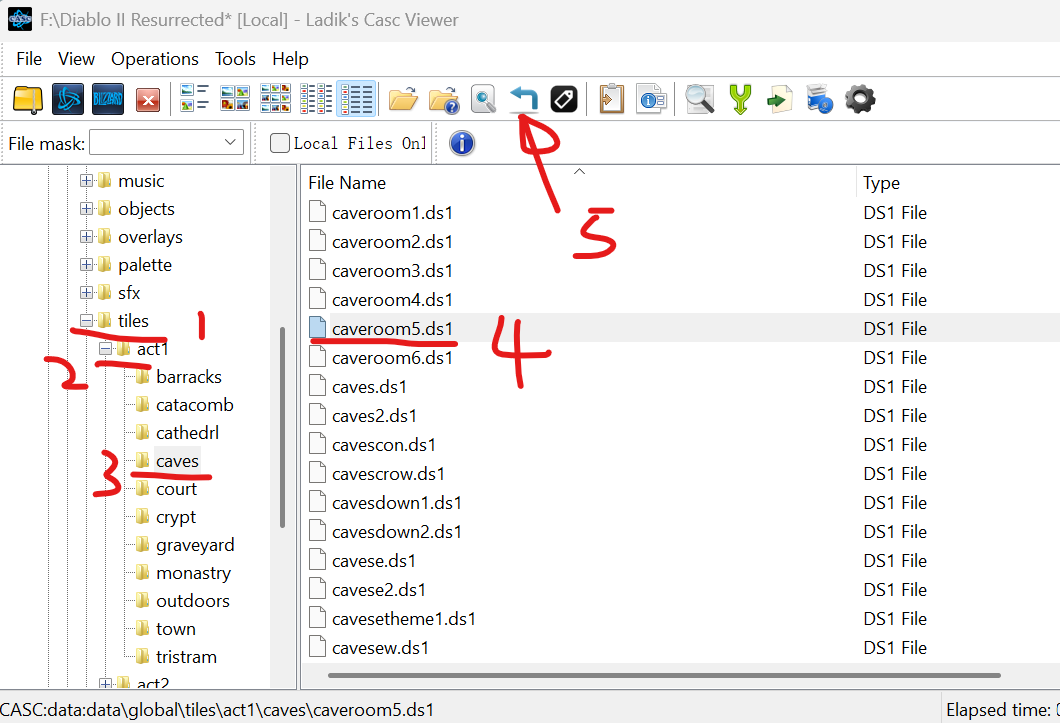Click the file list horizontal scrollbar
Image resolution: width=1060 pixels, height=723 pixels.
point(664,675)
